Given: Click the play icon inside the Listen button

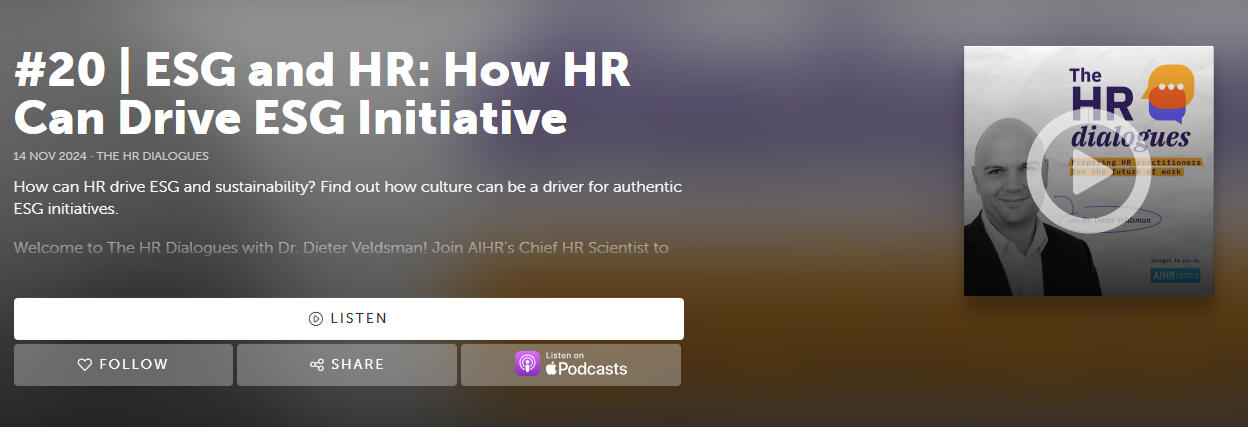Looking at the screenshot, I should point(316,319).
